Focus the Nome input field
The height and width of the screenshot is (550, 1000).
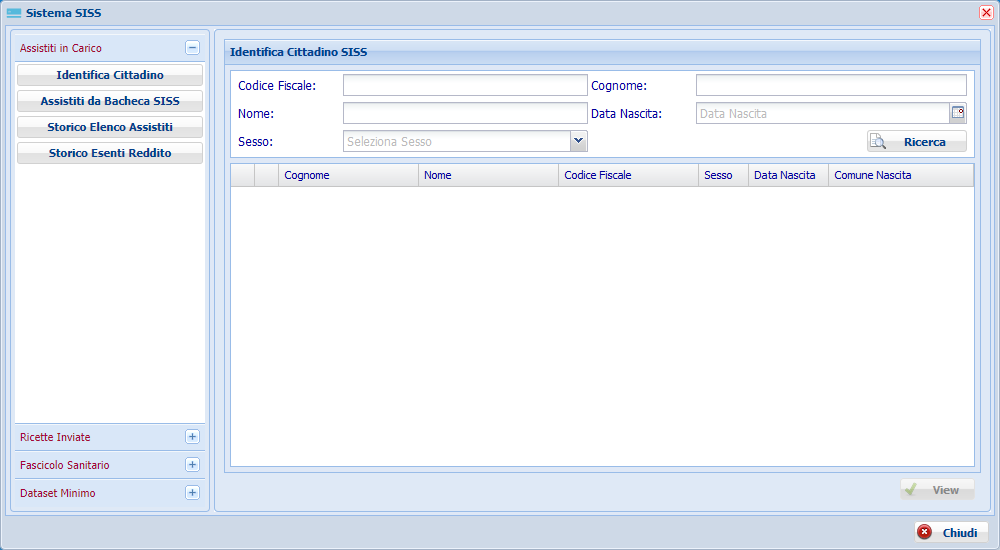465,113
